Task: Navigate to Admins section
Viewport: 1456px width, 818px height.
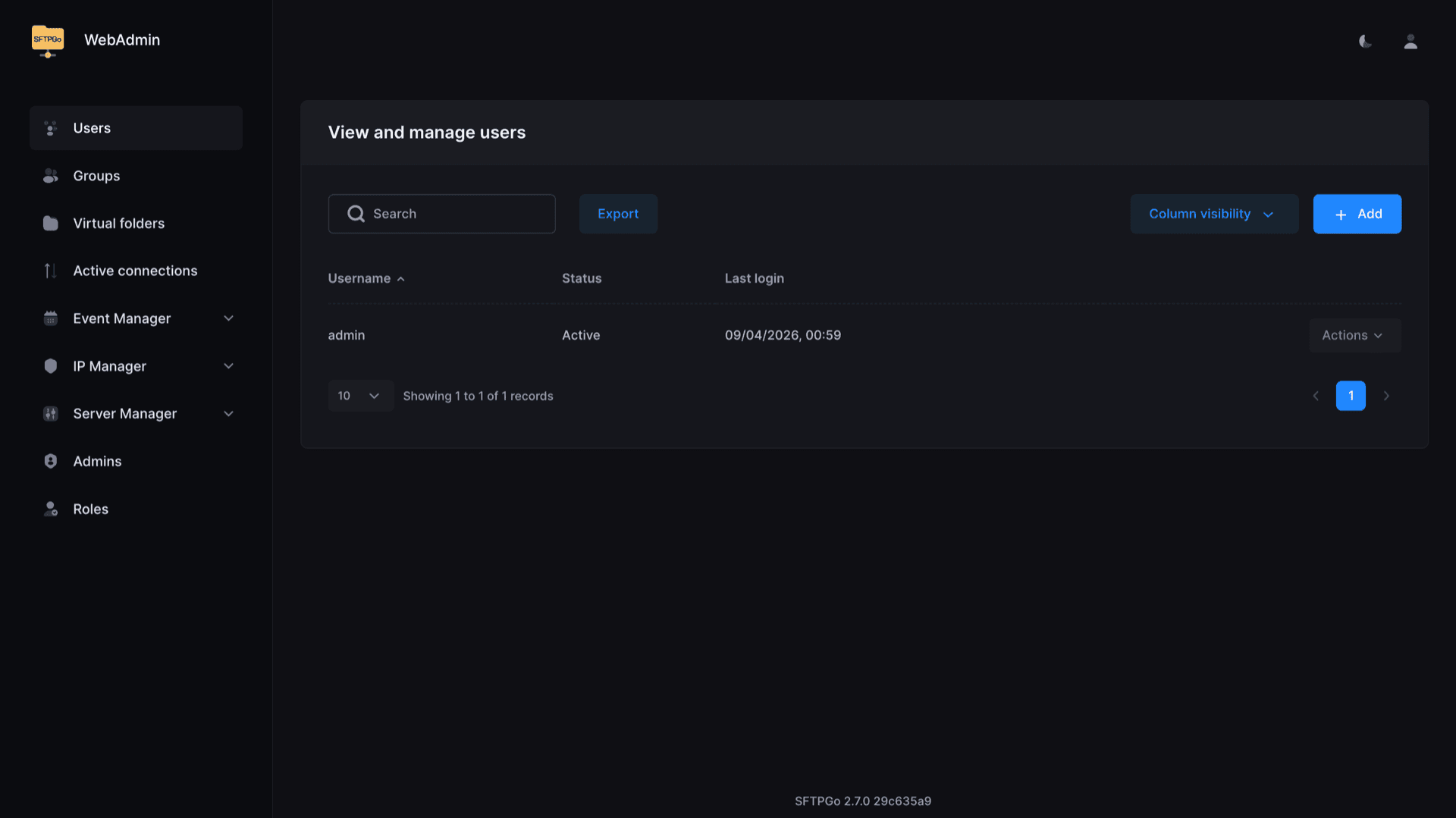Action: click(x=136, y=461)
